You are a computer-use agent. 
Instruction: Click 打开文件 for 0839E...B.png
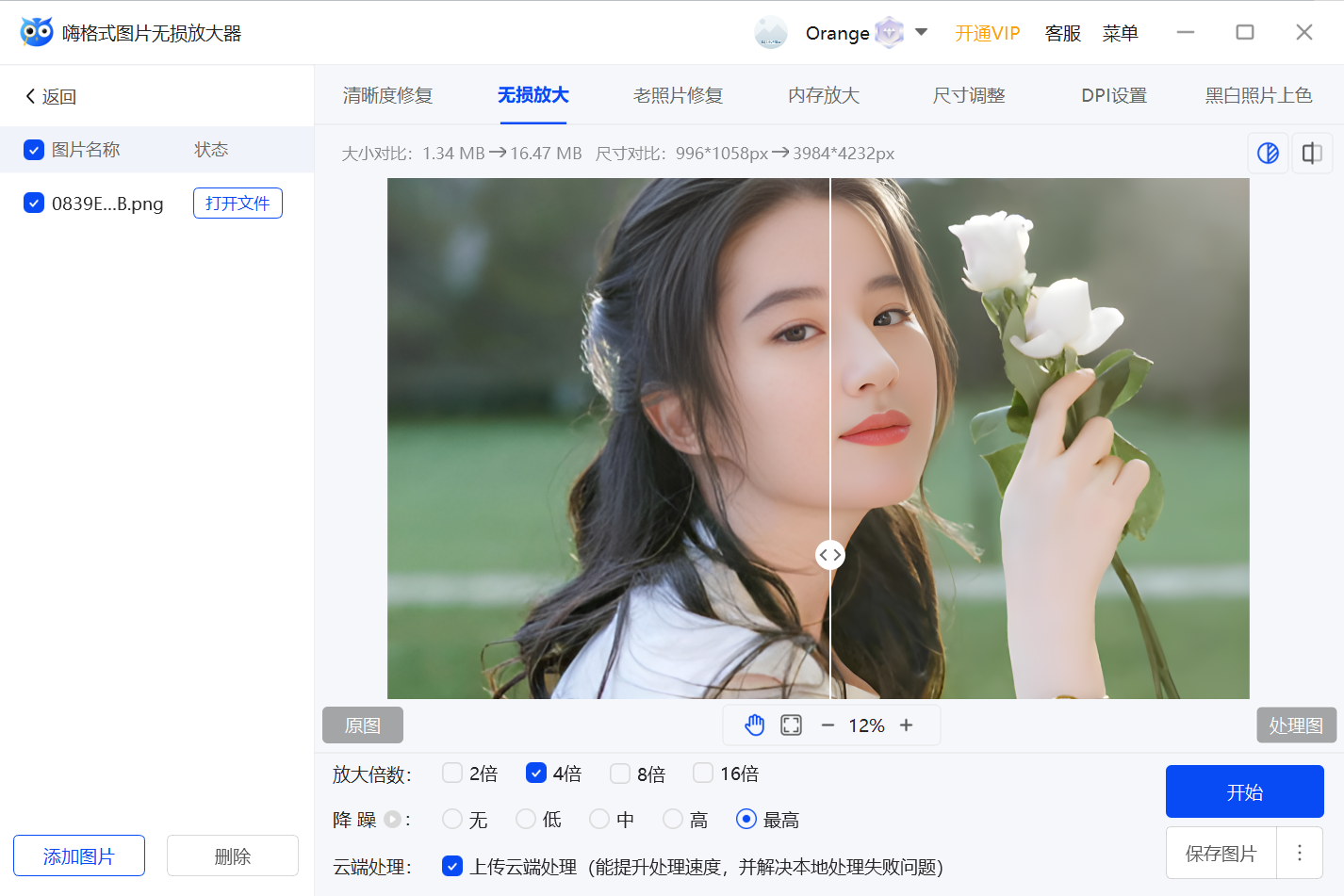[238, 203]
